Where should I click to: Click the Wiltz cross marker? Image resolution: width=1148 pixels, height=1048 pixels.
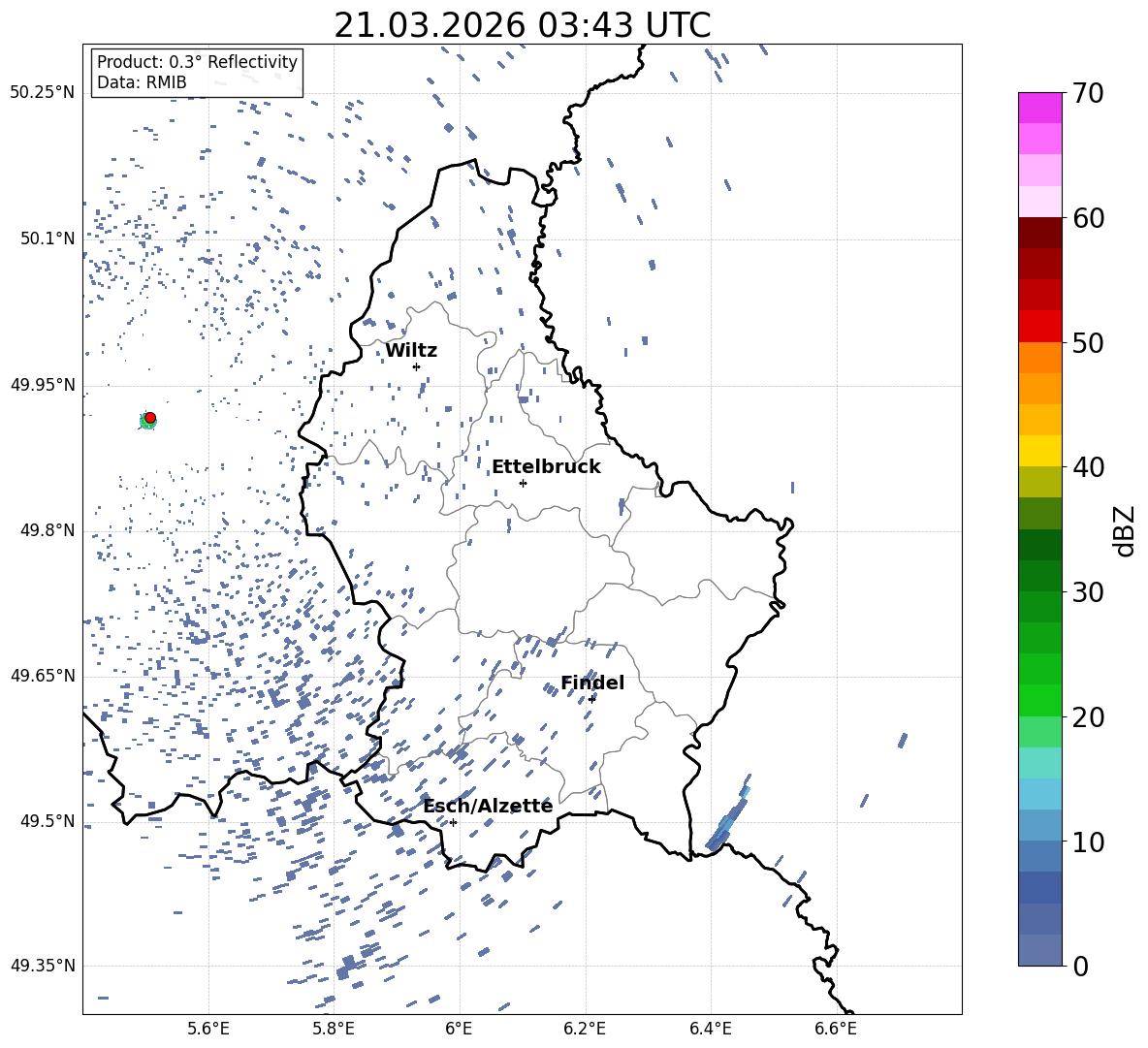tap(417, 366)
